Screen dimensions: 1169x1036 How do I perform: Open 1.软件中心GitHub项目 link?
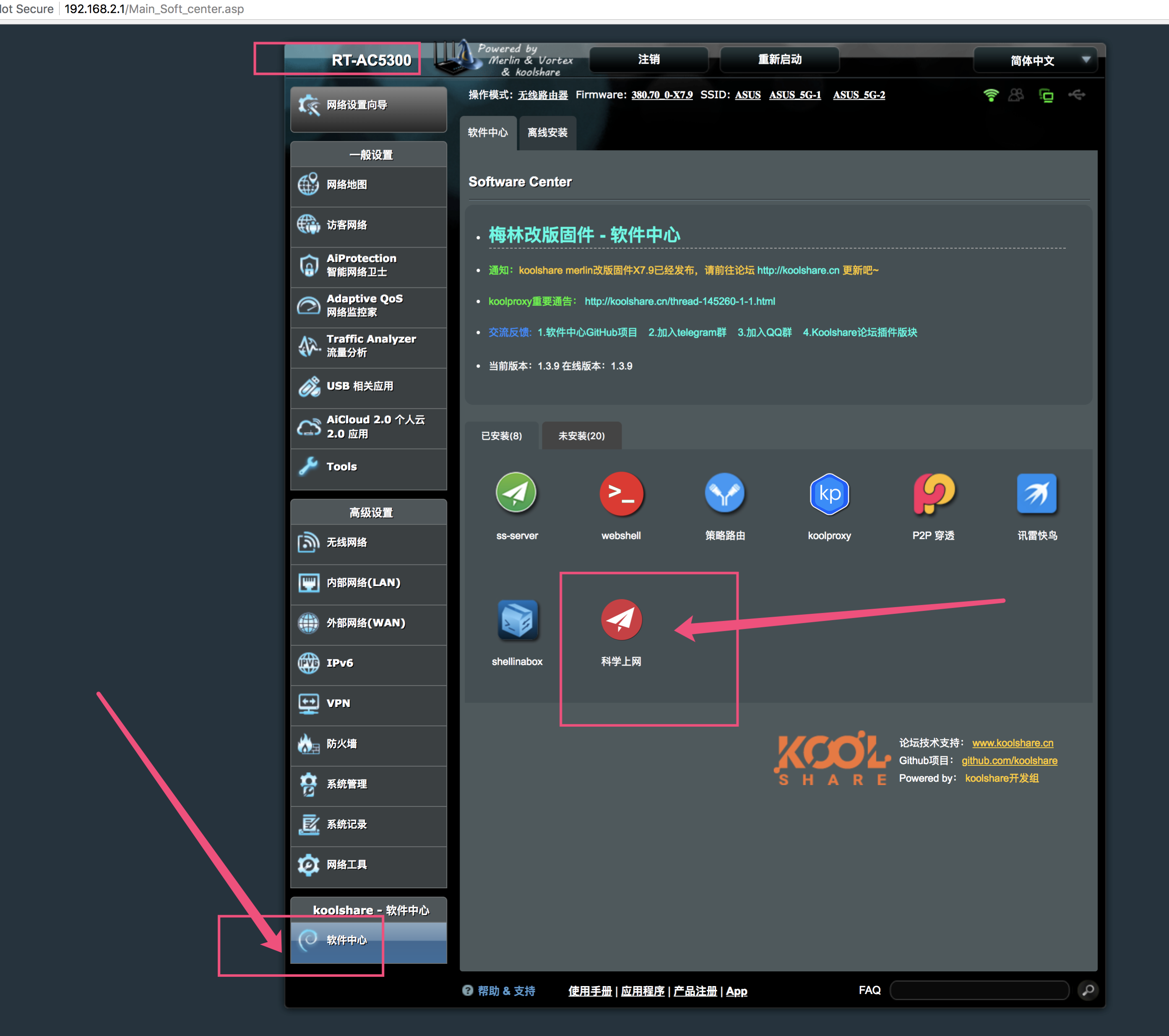point(587,332)
